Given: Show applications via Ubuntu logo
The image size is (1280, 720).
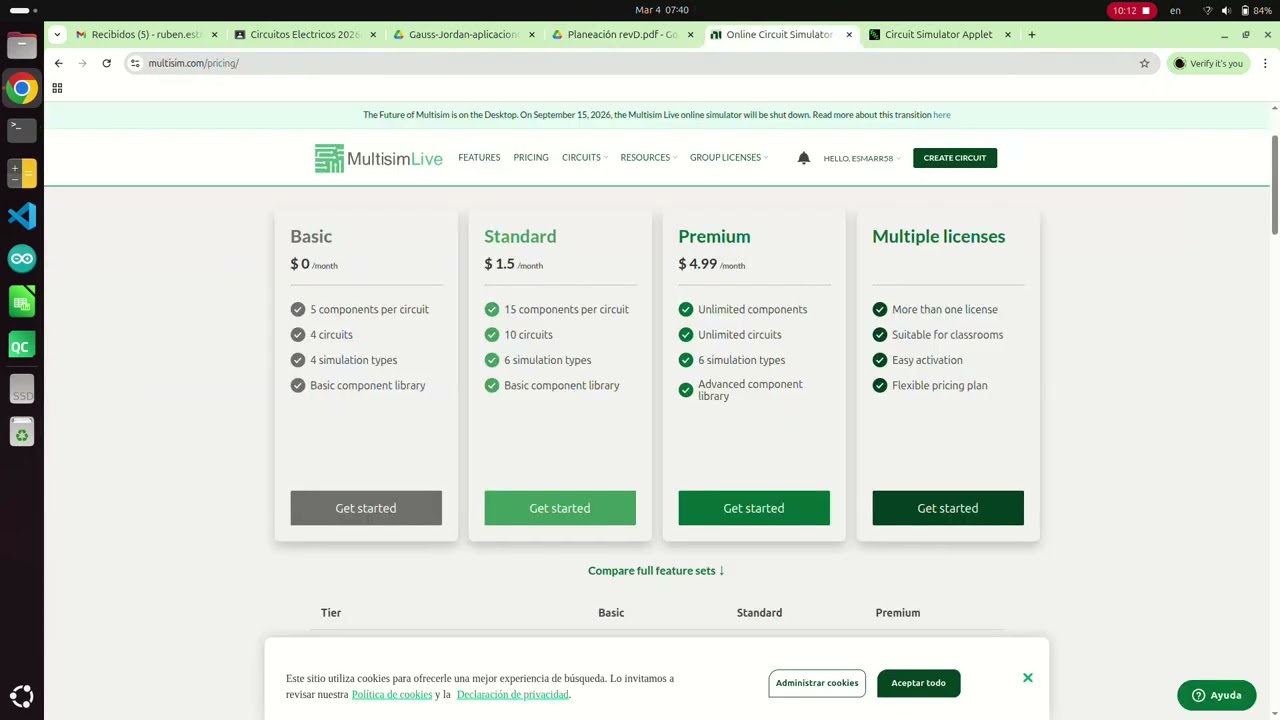Looking at the screenshot, I should (22, 696).
